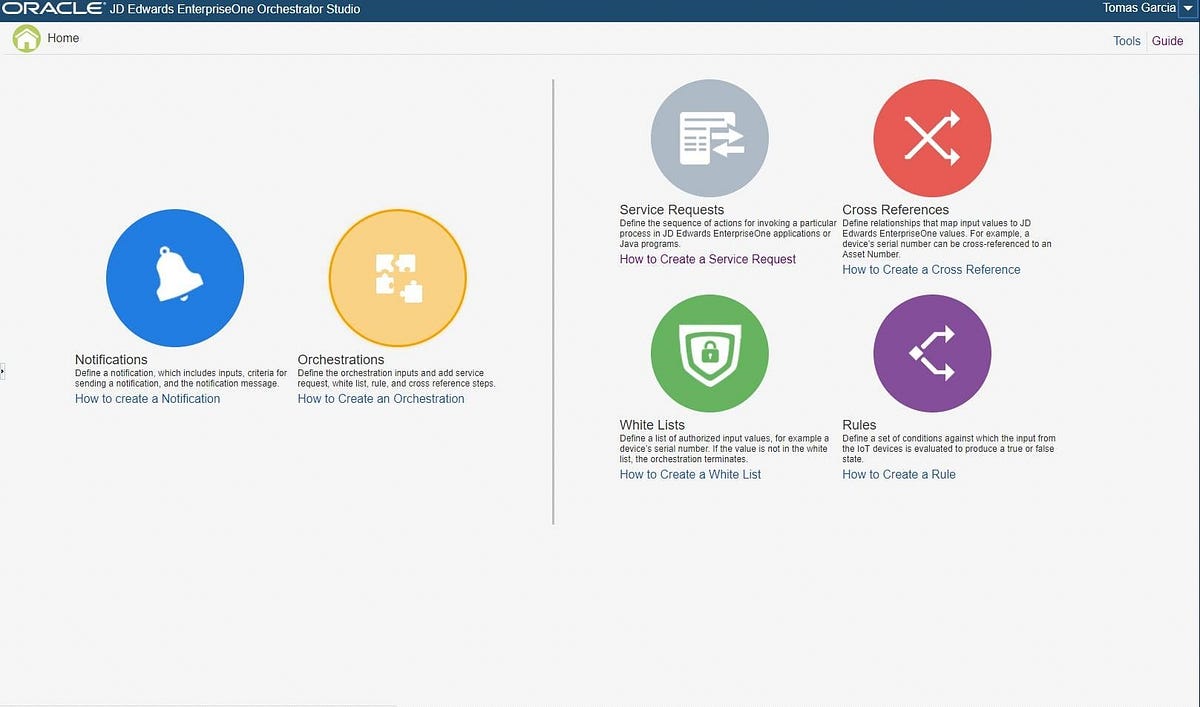The image size is (1200, 707).
Task: Follow the How to Create an Orchestration link
Action: coord(381,398)
